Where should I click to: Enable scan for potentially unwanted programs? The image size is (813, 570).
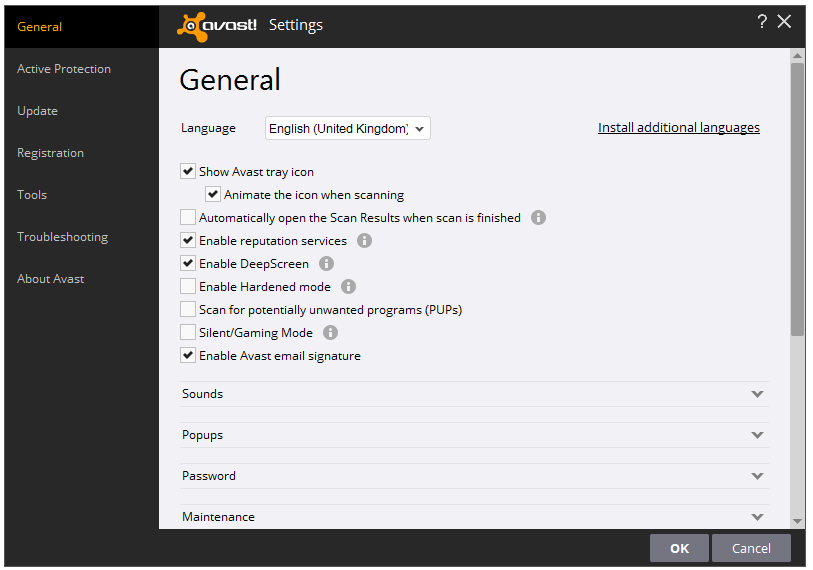(x=188, y=310)
